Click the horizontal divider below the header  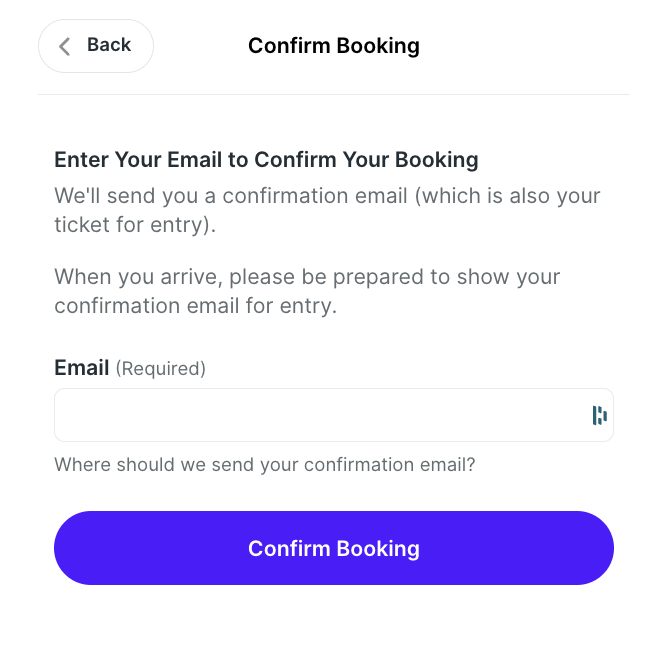(334, 95)
